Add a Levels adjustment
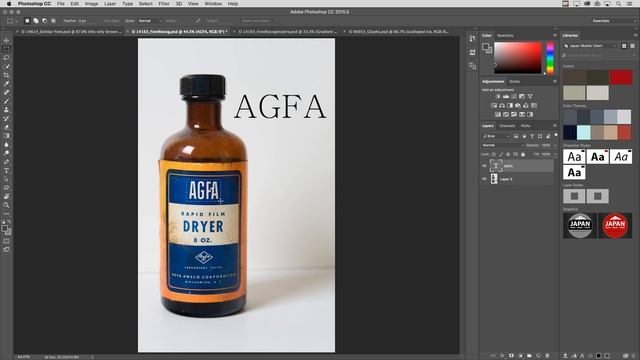 tap(506, 97)
